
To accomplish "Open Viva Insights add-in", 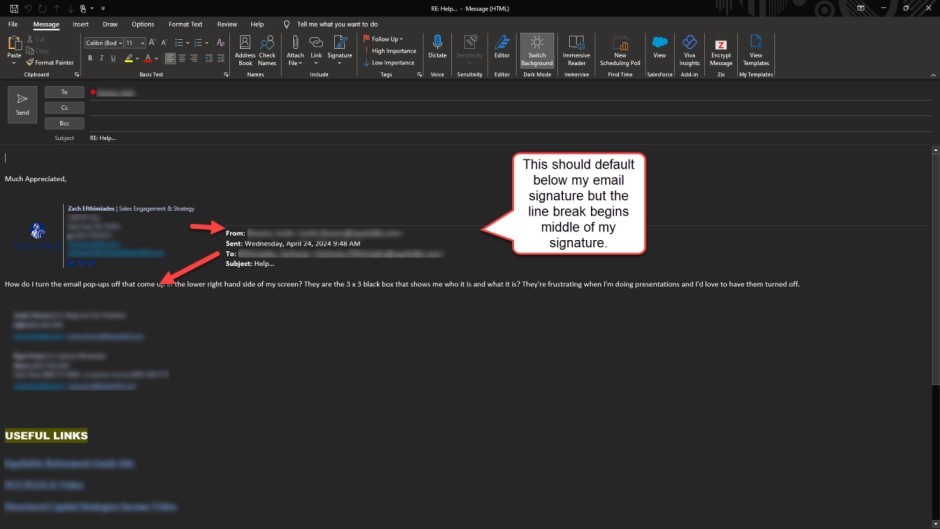I will (689, 50).
